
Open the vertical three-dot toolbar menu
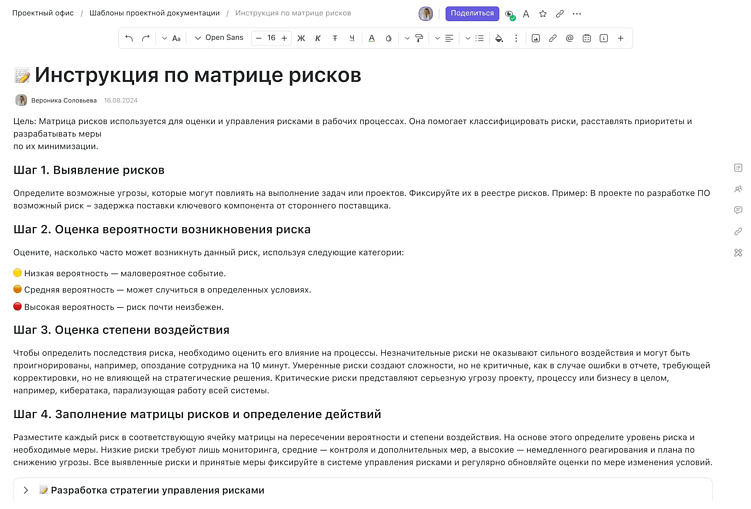[x=516, y=38]
